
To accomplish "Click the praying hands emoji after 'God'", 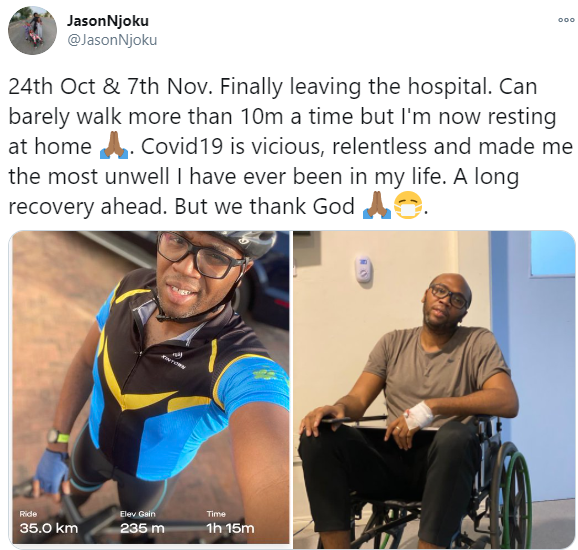I will click(377, 206).
